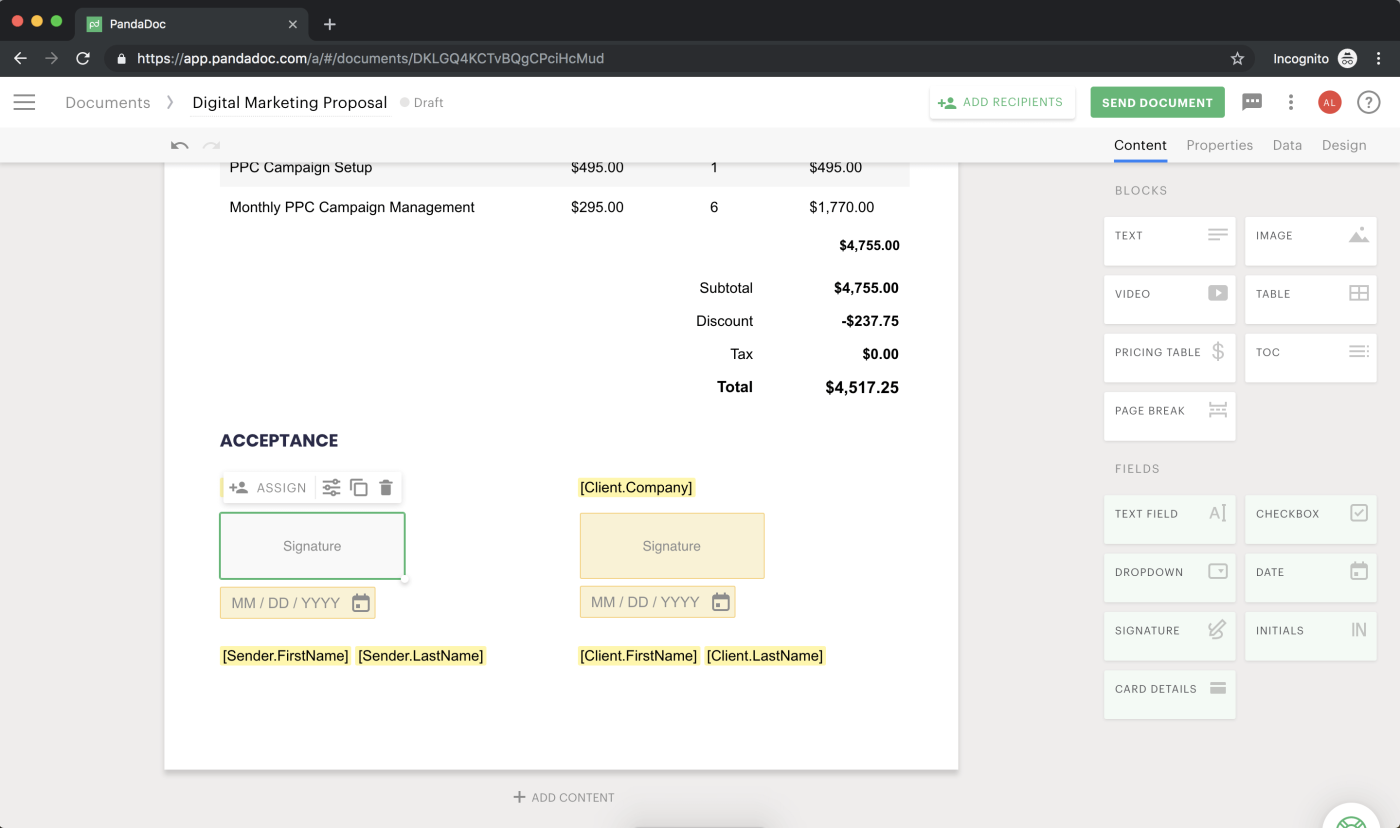Screen dimensions: 1400x828
Task: Duplicate the selected signature field
Action: [359, 487]
